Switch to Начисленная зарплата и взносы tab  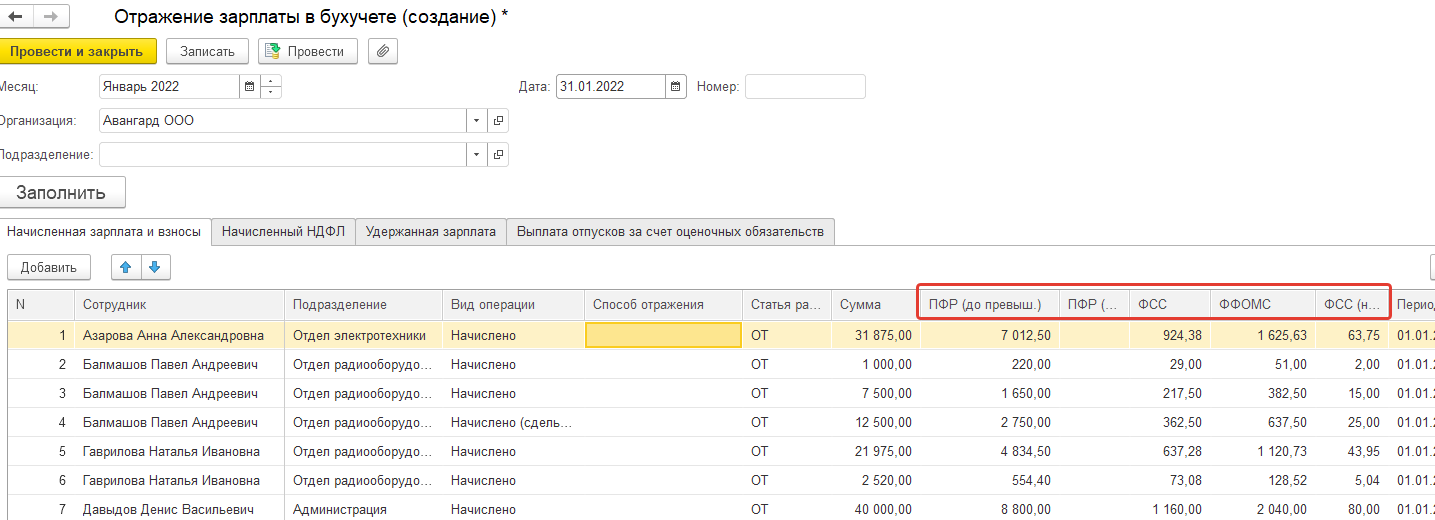click(104, 231)
